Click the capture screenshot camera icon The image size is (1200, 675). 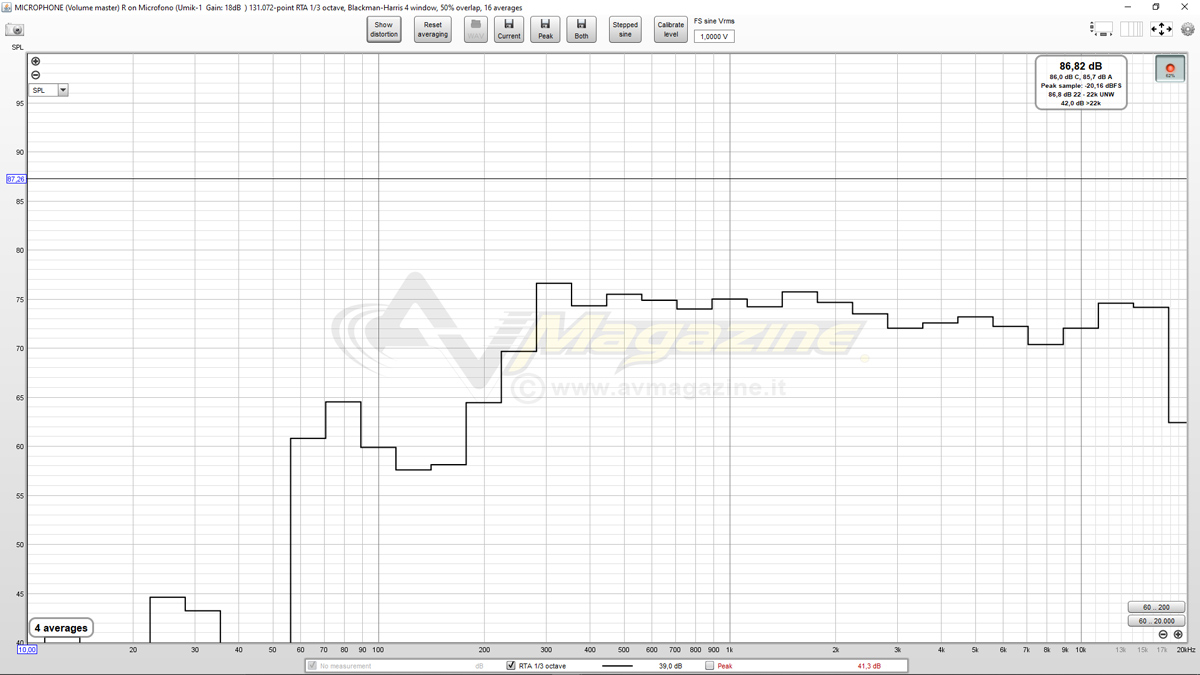coord(14,30)
